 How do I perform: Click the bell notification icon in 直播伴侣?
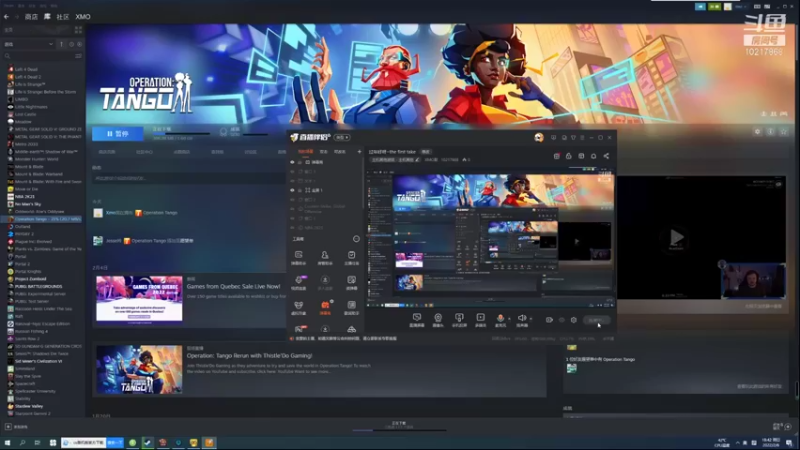pos(593,156)
